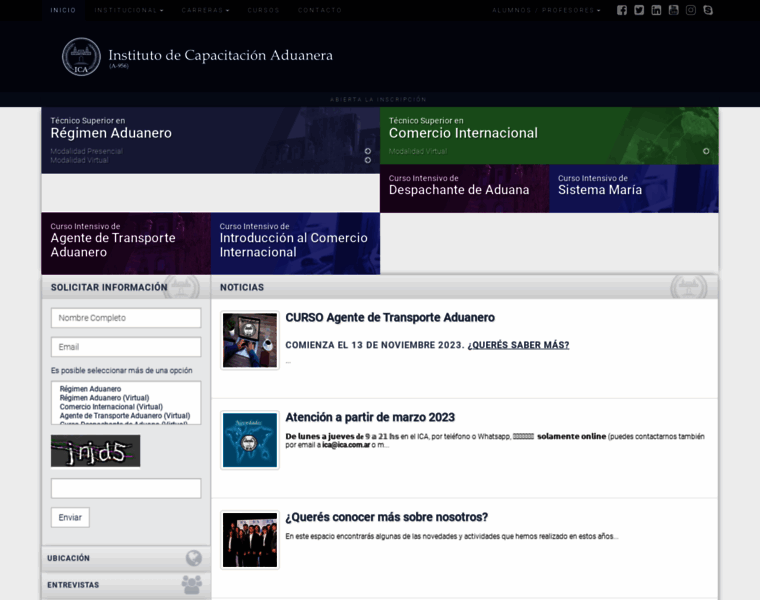
Task: Click the Instituto de Capacitación Aduanera title
Action: 221,55
